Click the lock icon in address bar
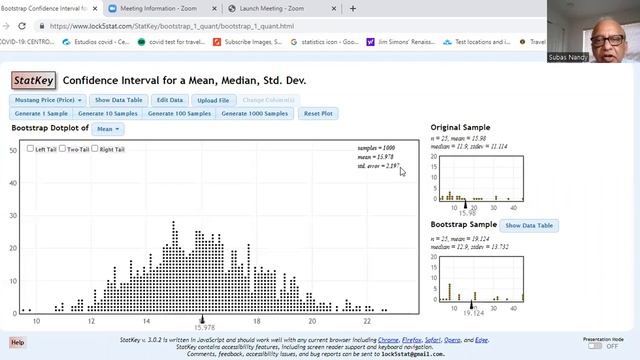This screenshot has width=640, height=360. click(x=42, y=26)
